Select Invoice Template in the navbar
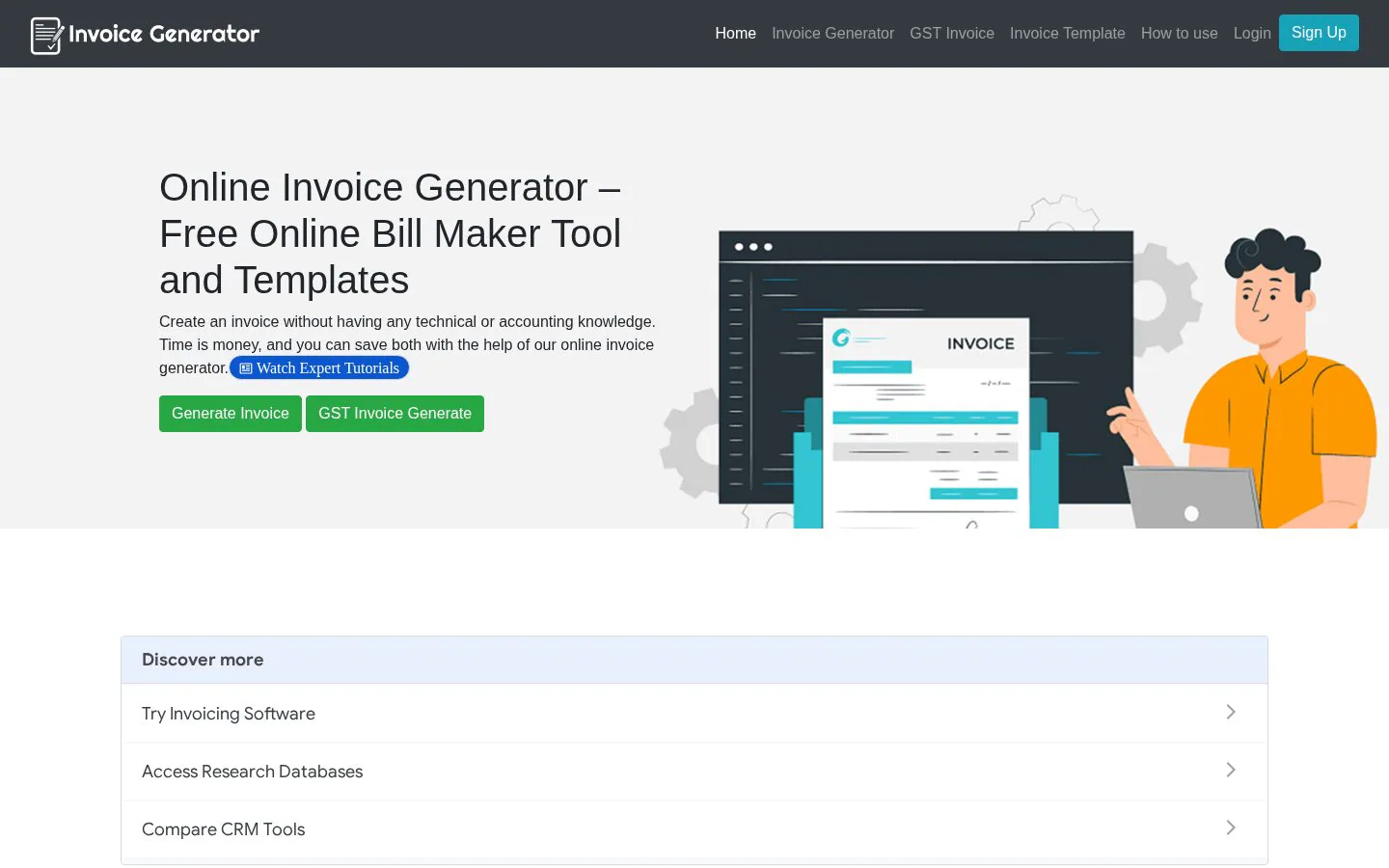The height and width of the screenshot is (868, 1389). (1068, 34)
